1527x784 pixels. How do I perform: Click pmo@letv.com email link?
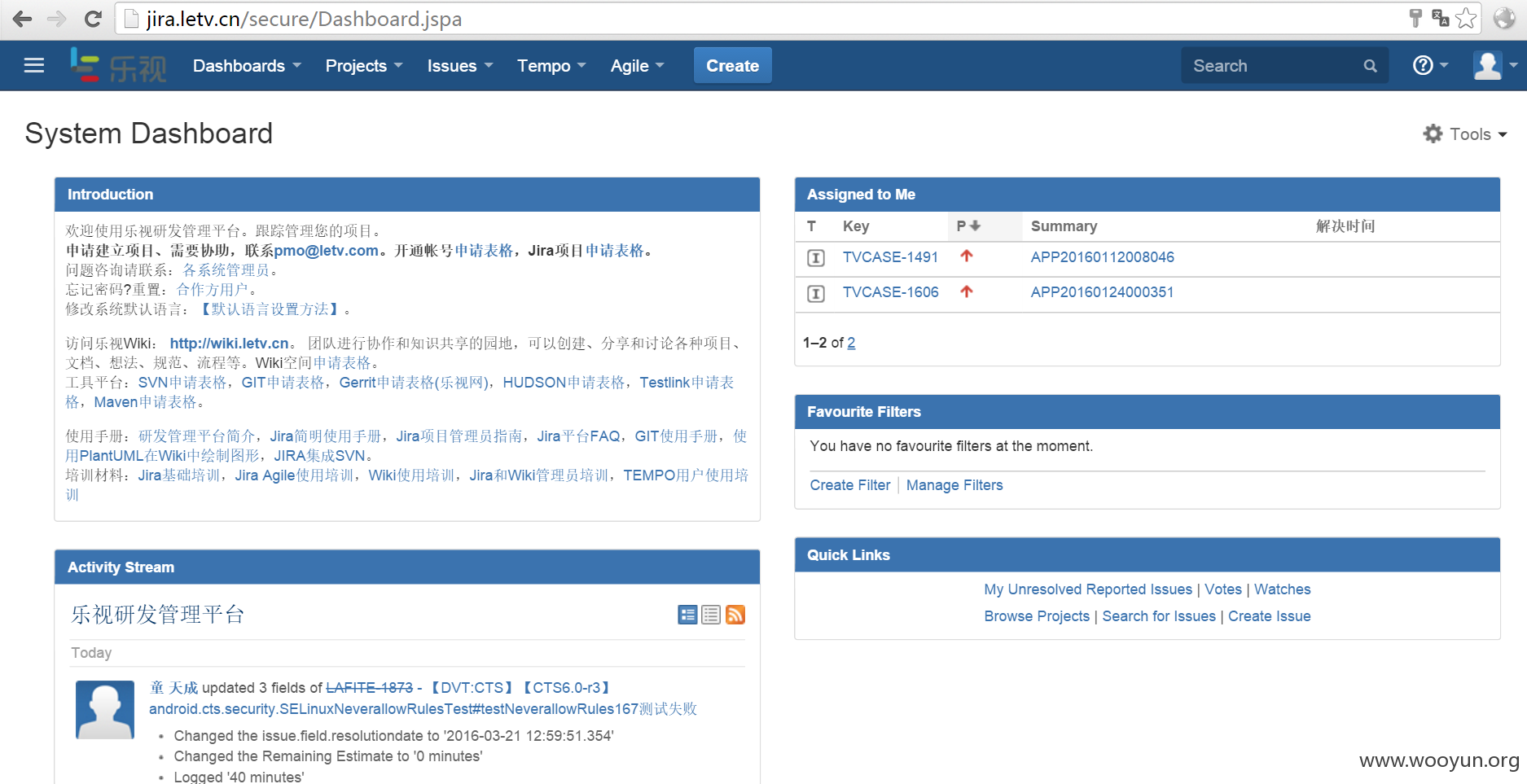[327, 251]
